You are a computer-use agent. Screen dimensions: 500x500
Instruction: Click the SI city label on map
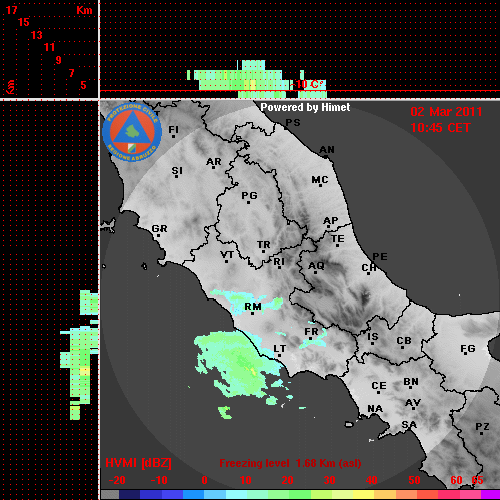tap(177, 171)
